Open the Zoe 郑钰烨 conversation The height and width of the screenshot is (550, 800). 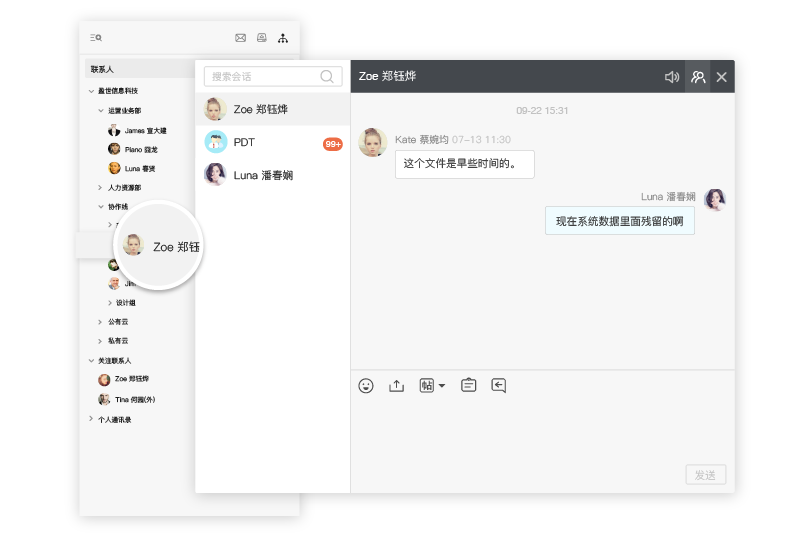(272, 109)
